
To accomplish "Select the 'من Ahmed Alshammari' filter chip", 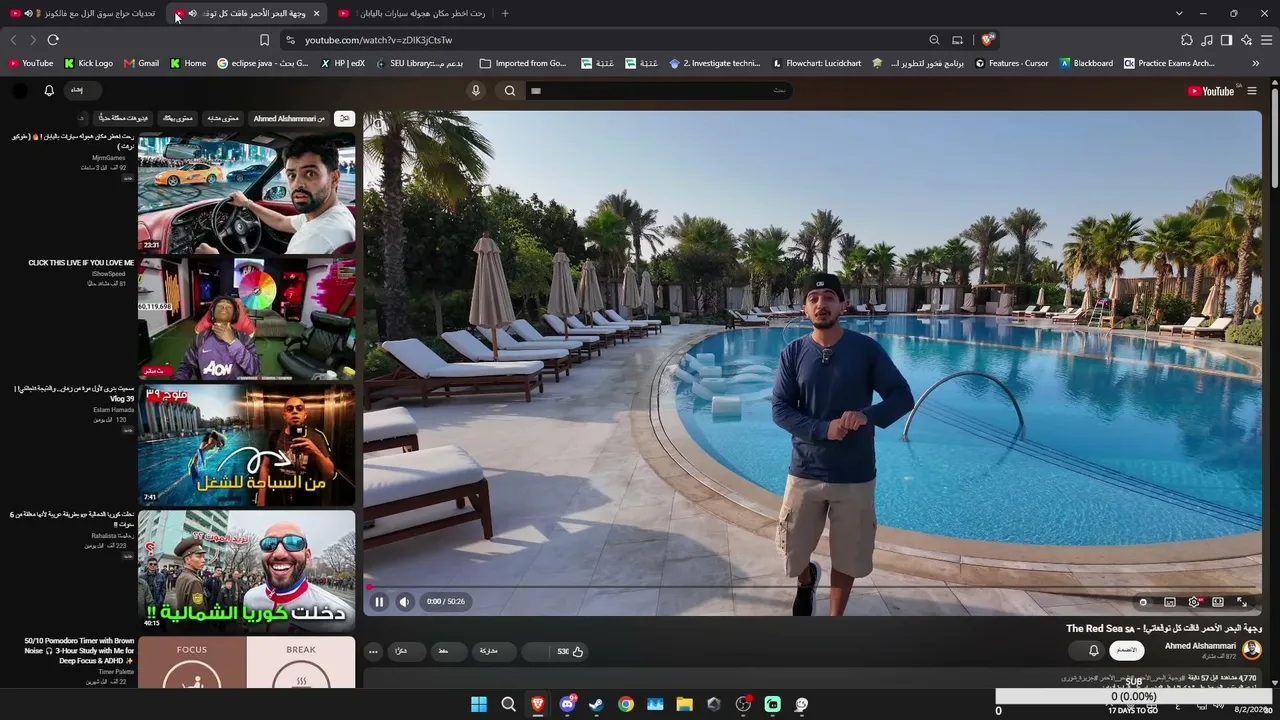I will [x=289, y=118].
